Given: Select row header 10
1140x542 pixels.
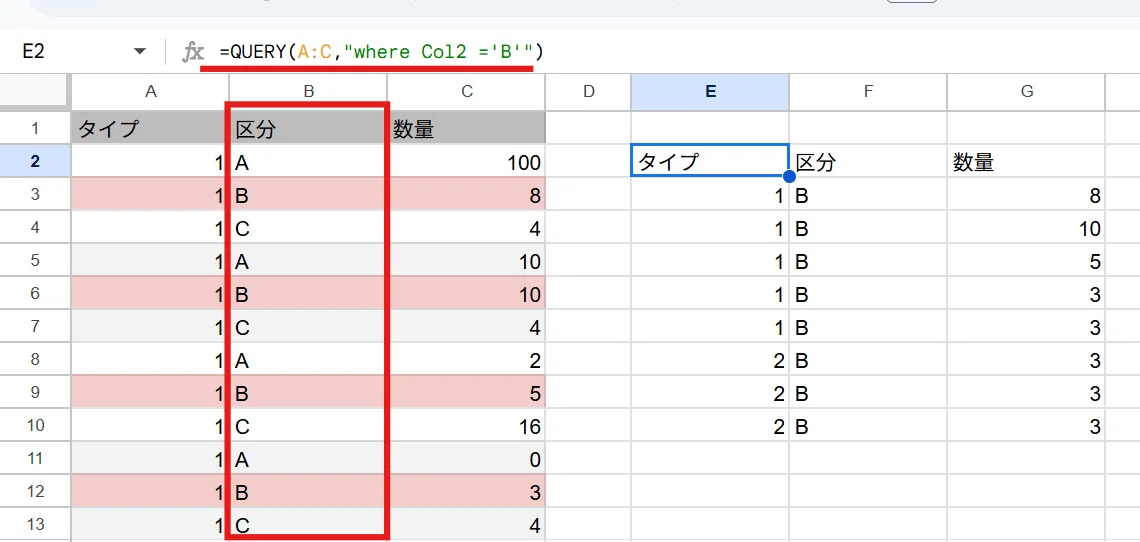Looking at the screenshot, I should [x=35, y=426].
